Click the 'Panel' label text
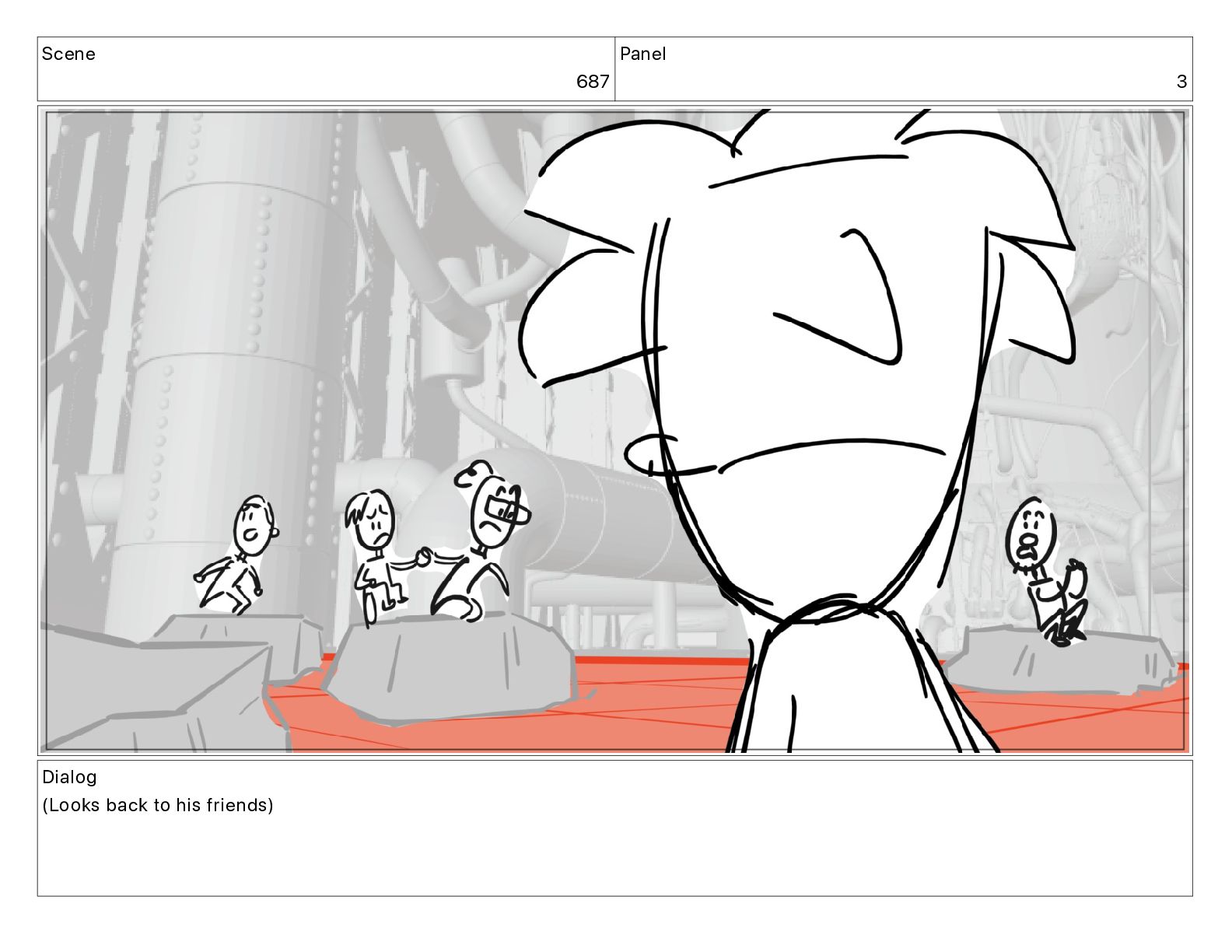Screen dimensions: 1232x952 pyautogui.click(x=643, y=54)
